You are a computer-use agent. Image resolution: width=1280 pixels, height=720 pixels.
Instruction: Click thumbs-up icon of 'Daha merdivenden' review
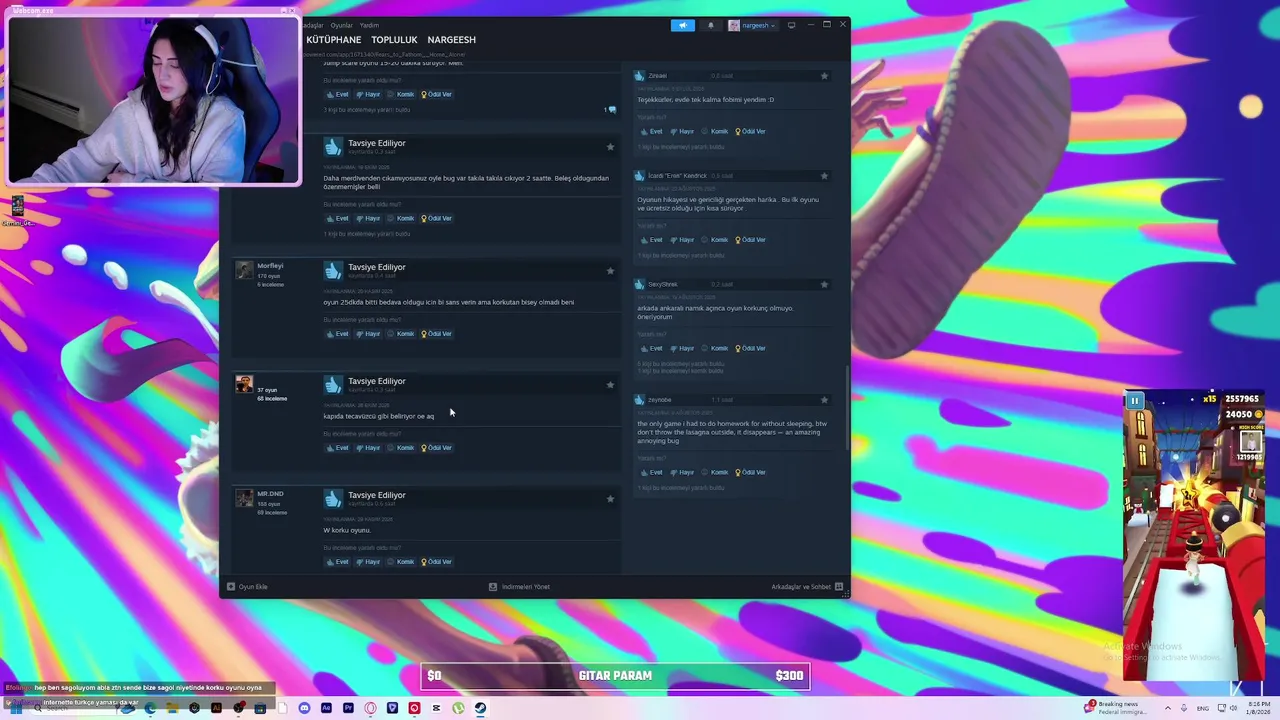(333, 147)
